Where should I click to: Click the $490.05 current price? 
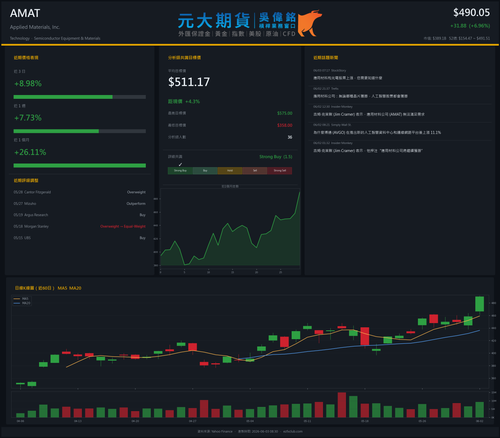coord(471,13)
